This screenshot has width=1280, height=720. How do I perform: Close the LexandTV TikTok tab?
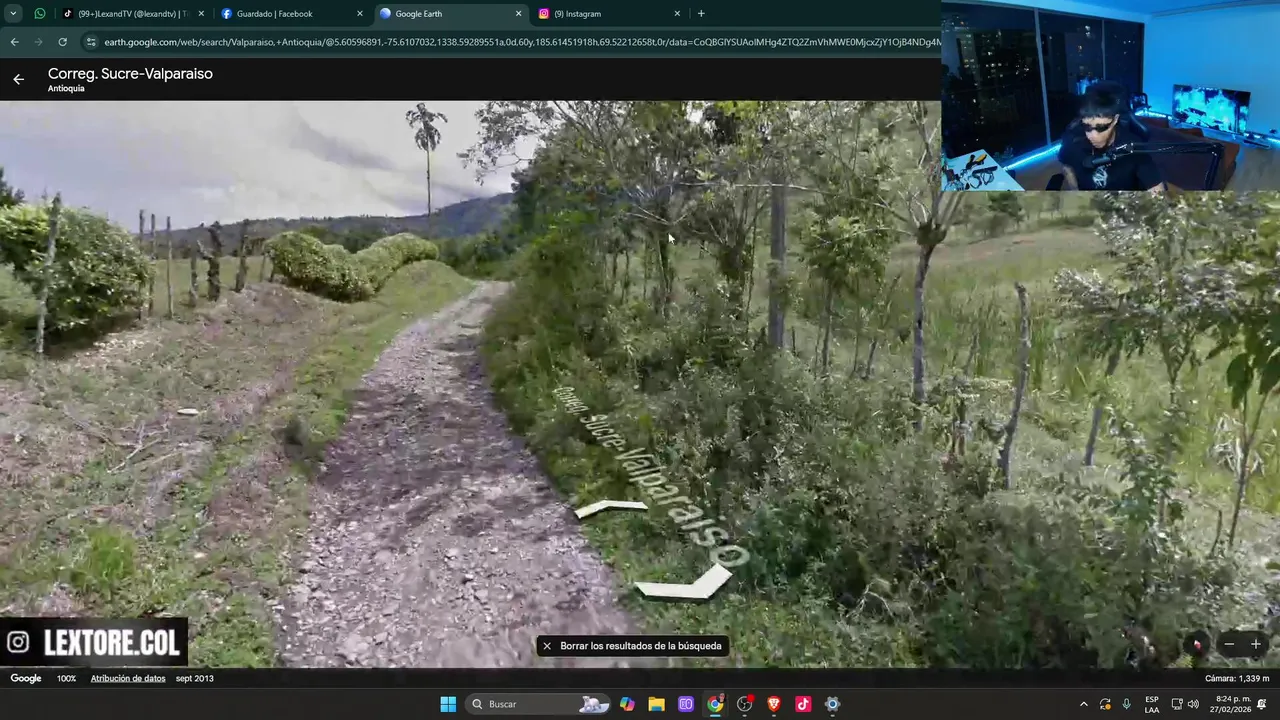coord(201,14)
